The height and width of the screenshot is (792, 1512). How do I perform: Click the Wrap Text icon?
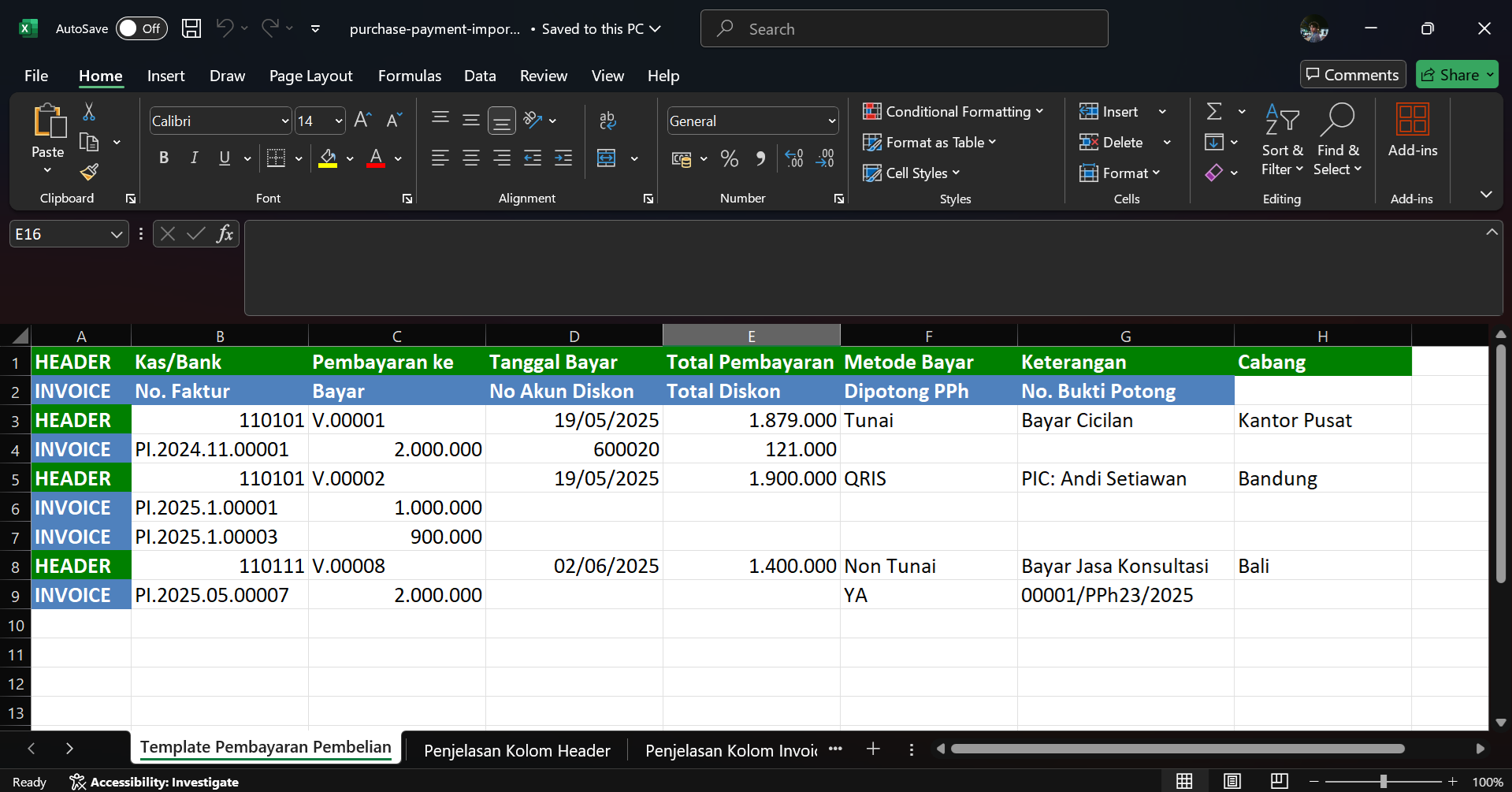point(607,121)
